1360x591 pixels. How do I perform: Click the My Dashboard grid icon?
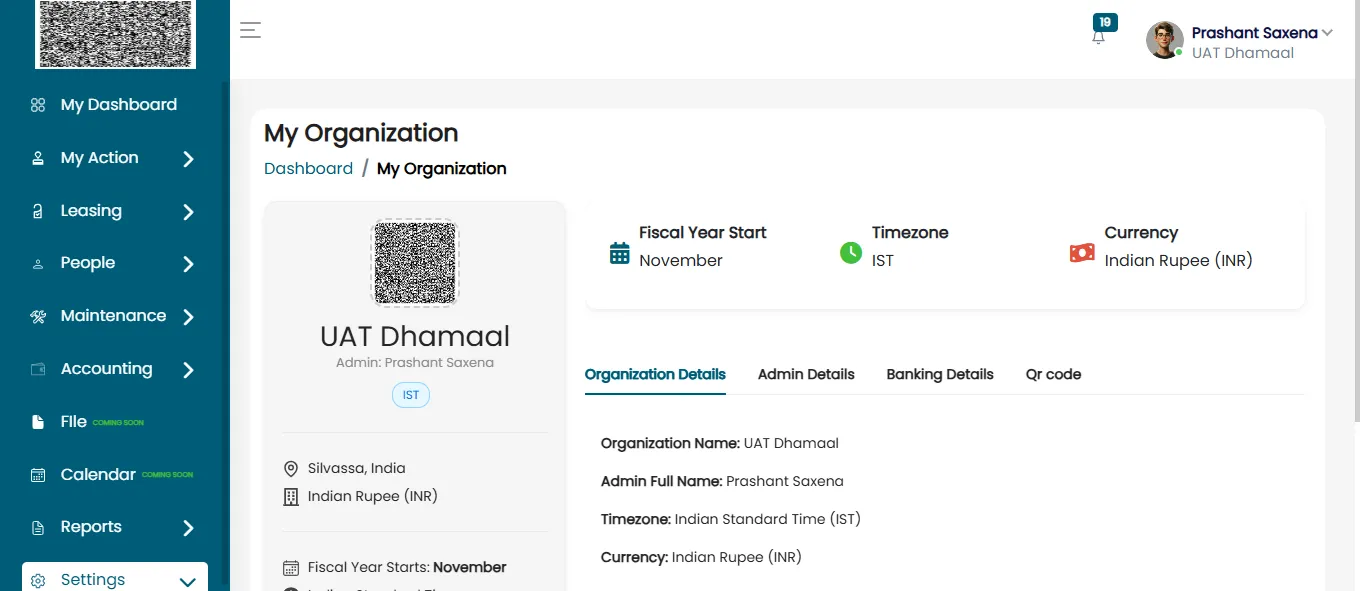click(38, 105)
